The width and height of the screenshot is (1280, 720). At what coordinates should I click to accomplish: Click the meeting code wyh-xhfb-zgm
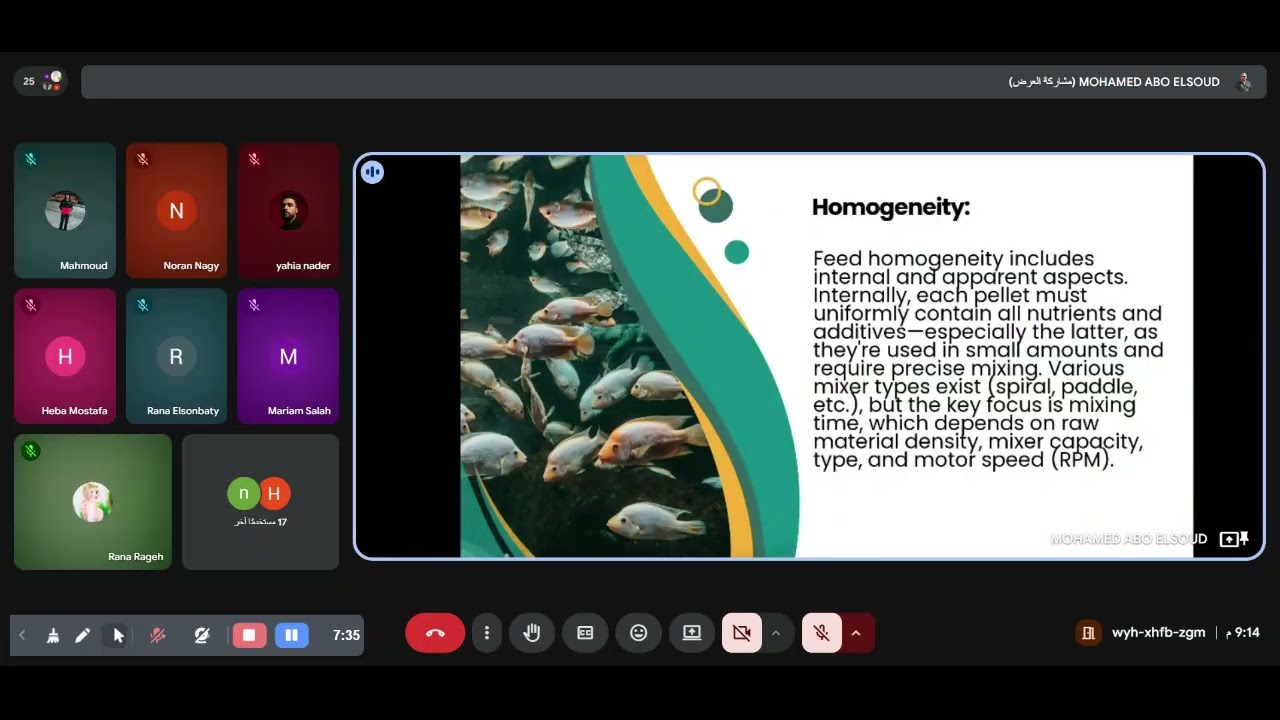pyautogui.click(x=1158, y=633)
